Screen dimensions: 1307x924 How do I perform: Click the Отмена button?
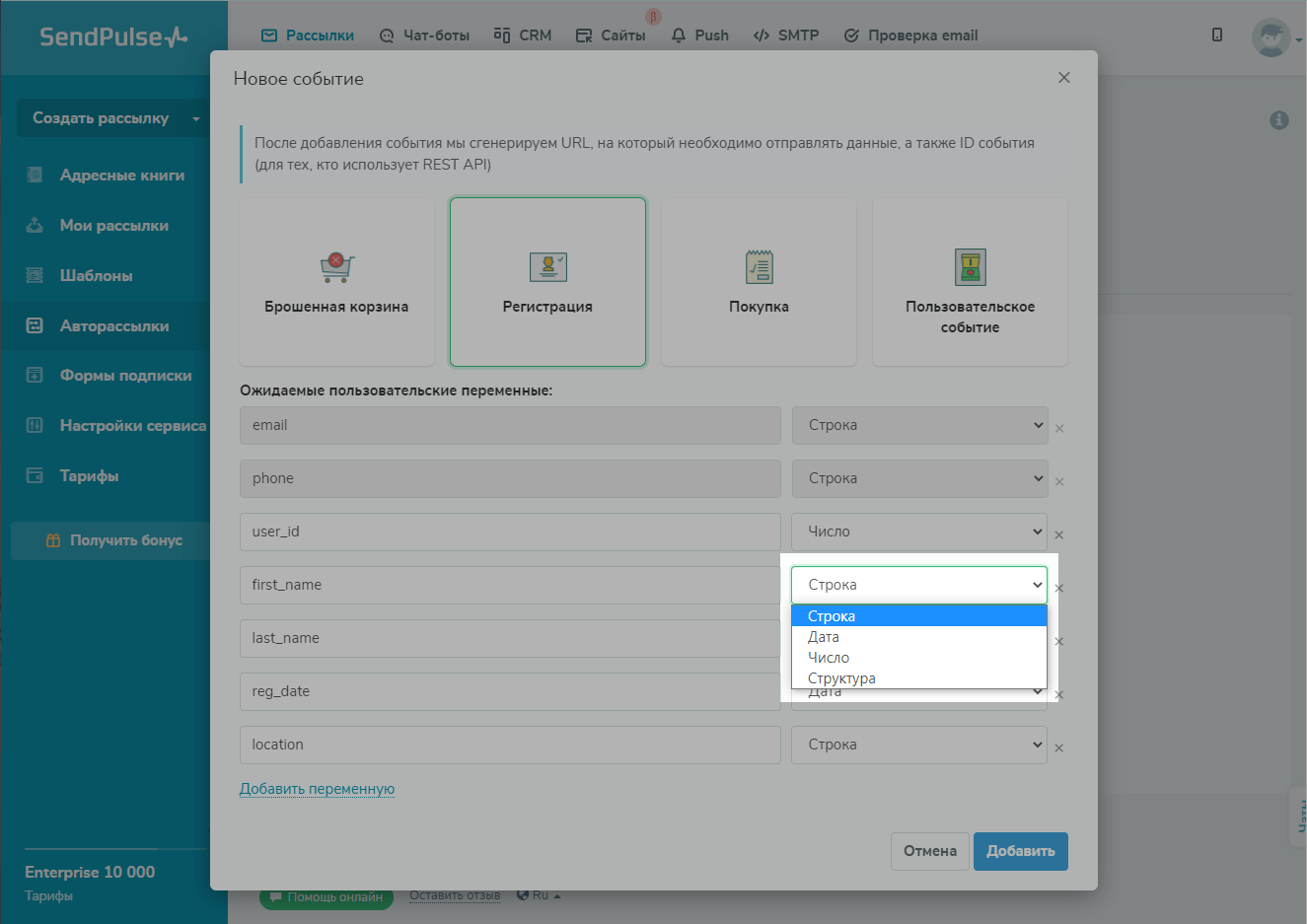(x=929, y=851)
